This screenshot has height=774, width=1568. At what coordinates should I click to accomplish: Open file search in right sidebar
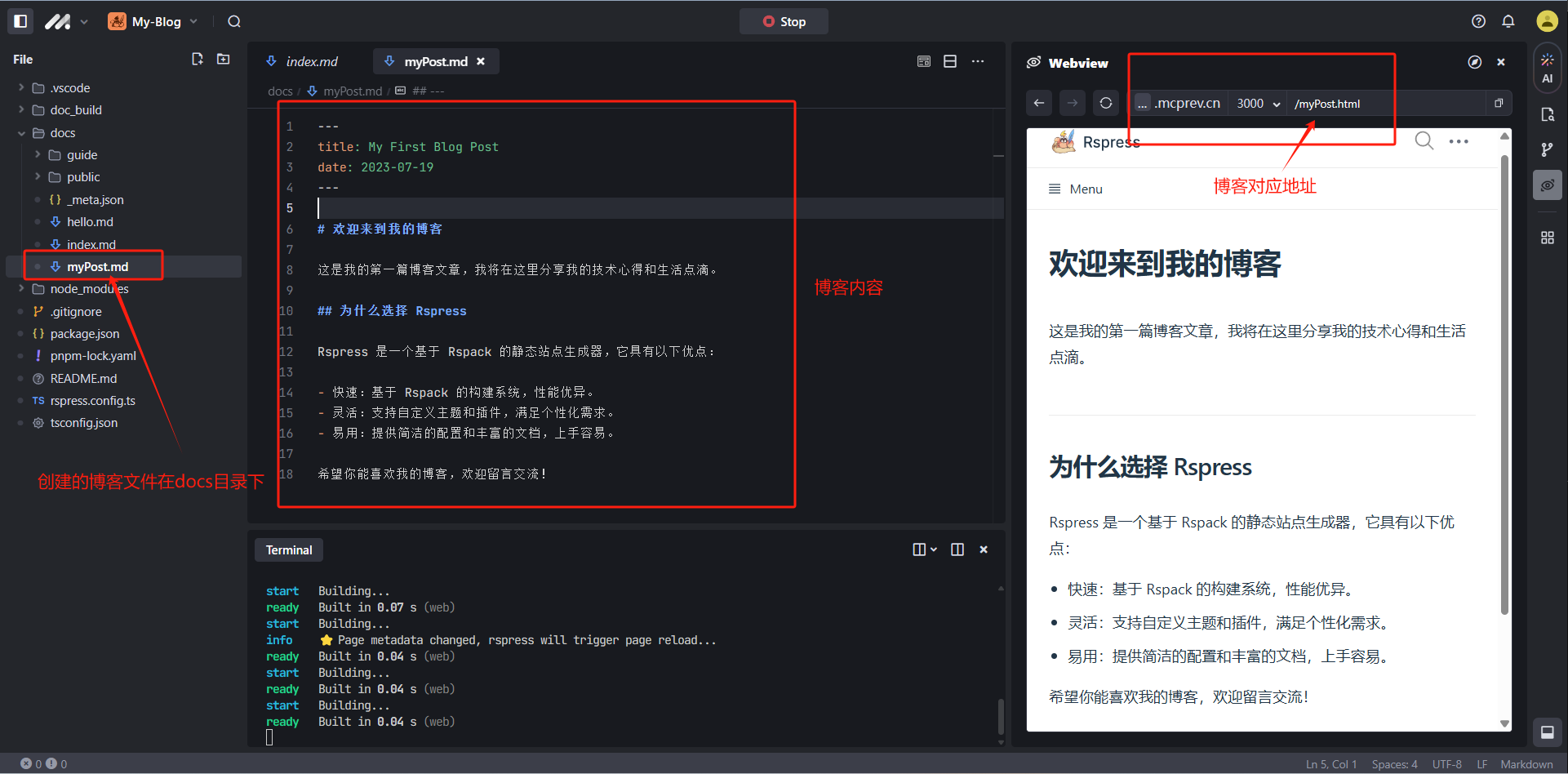click(x=1547, y=114)
